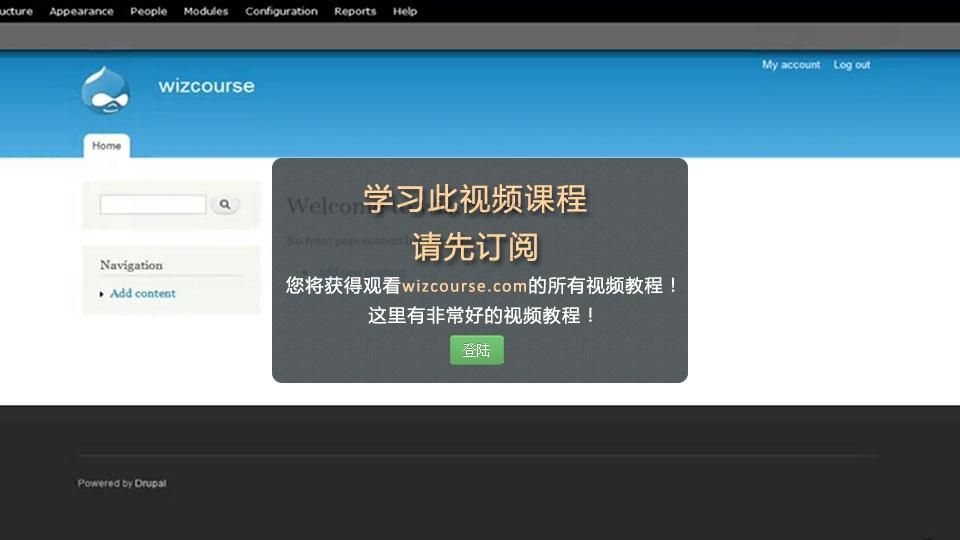Select the Home tab

point(107,146)
